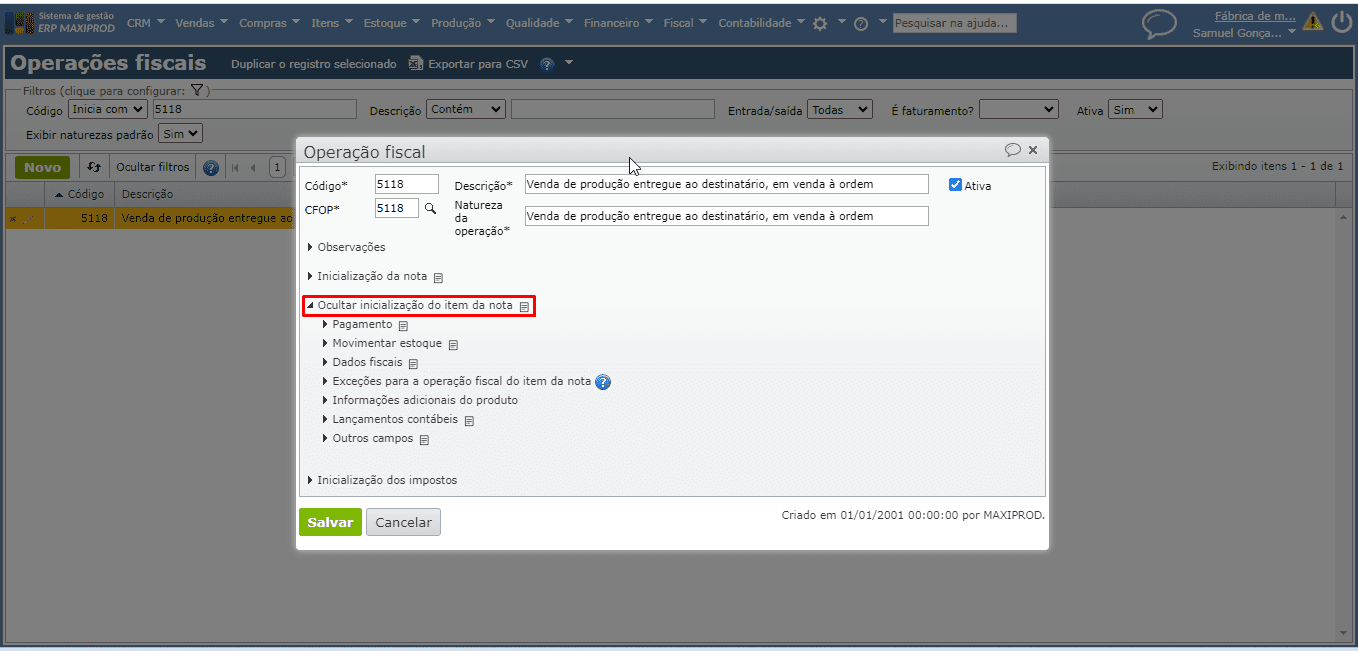Click the Novo button

click(x=42, y=167)
